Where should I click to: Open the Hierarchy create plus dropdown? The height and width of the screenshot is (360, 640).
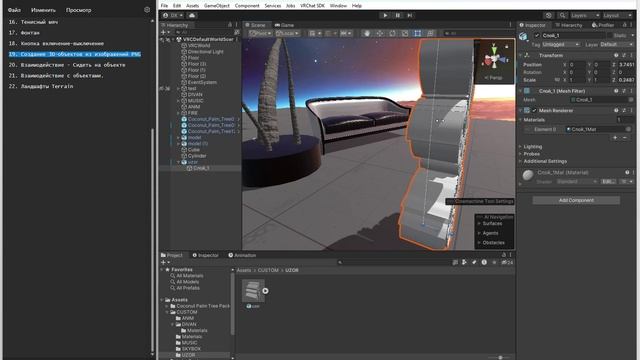tap(165, 32)
